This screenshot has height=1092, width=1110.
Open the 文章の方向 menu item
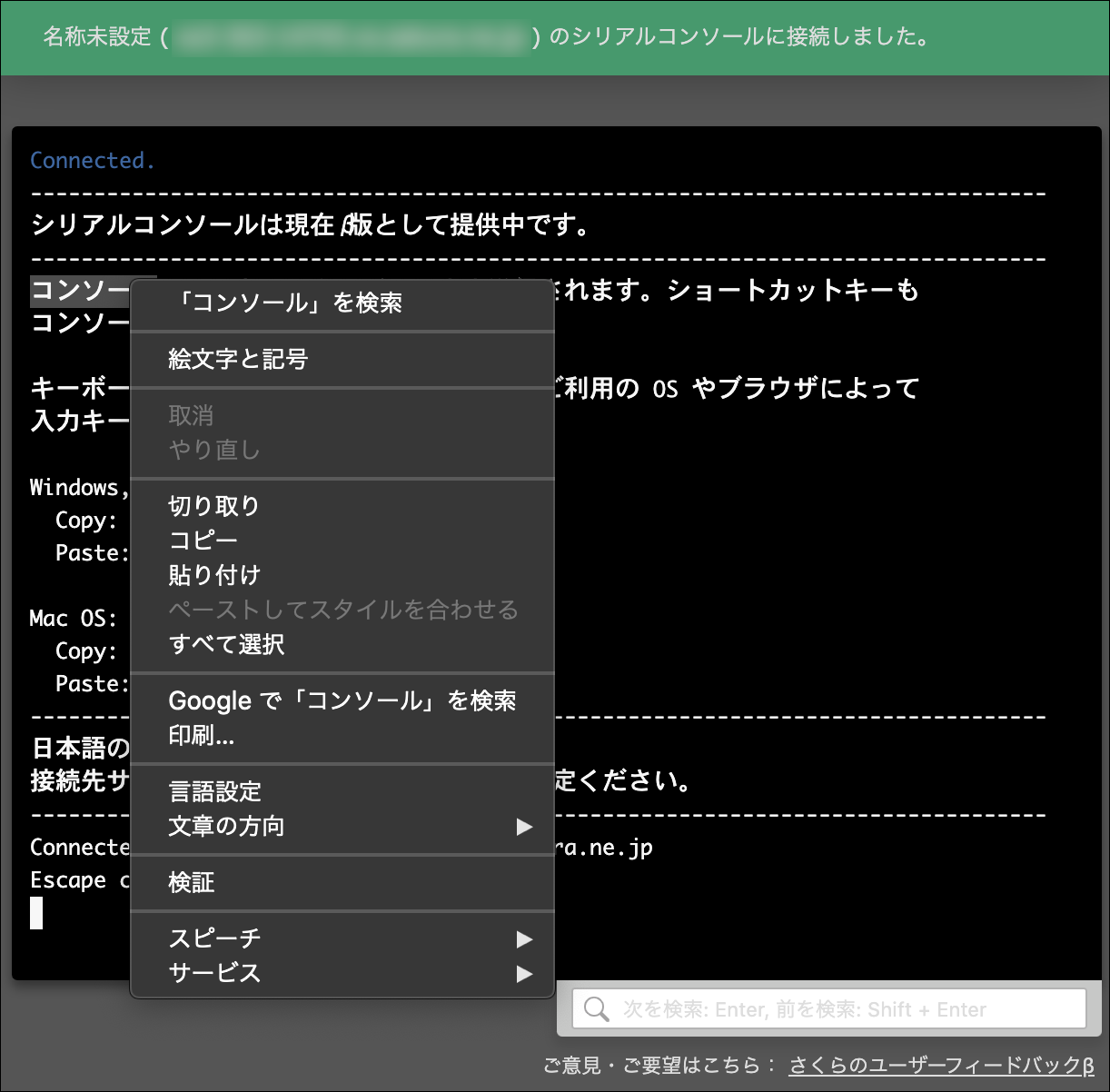[x=227, y=826]
